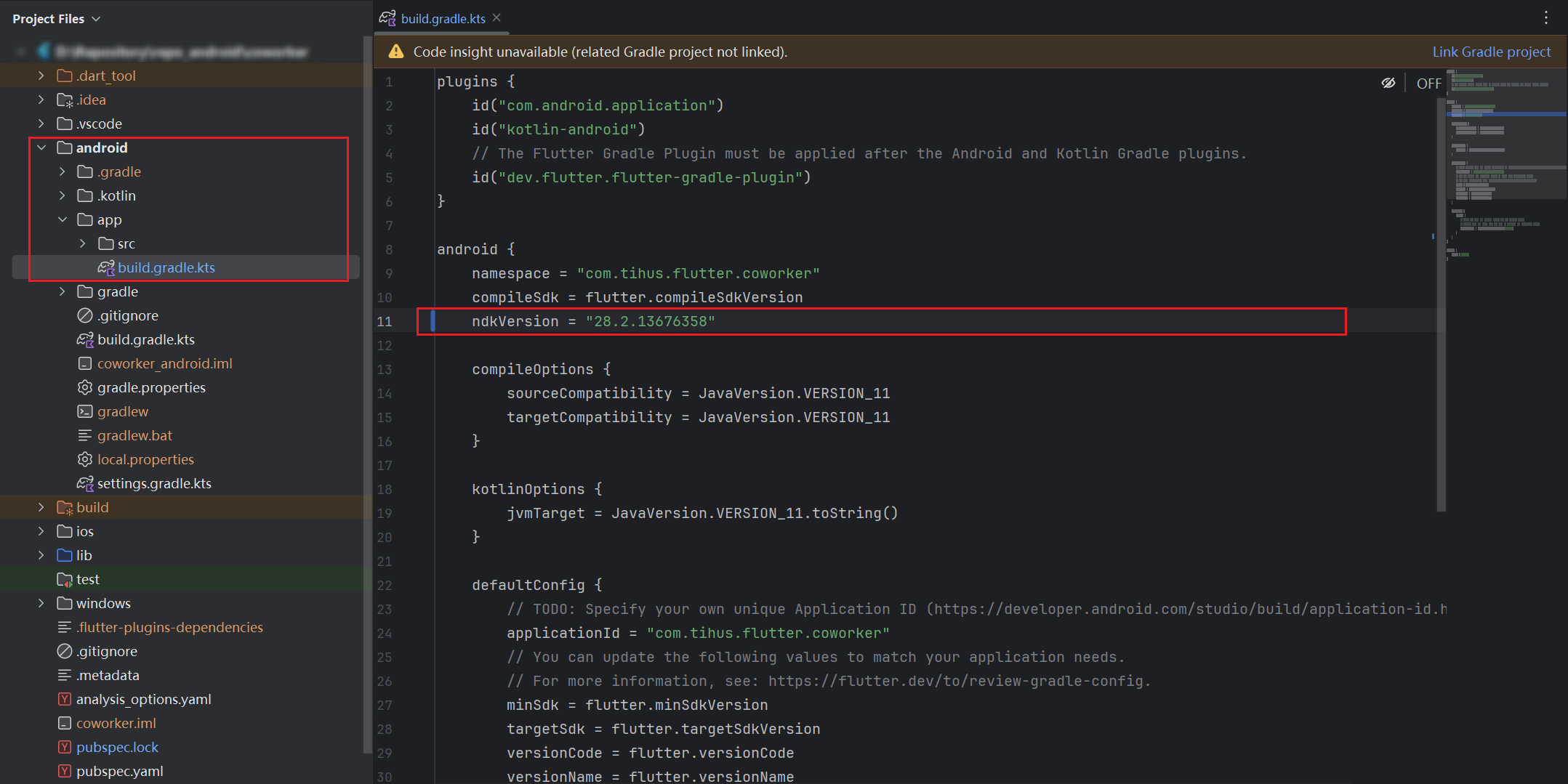
Task: Collapse the android folder
Action: (41, 147)
